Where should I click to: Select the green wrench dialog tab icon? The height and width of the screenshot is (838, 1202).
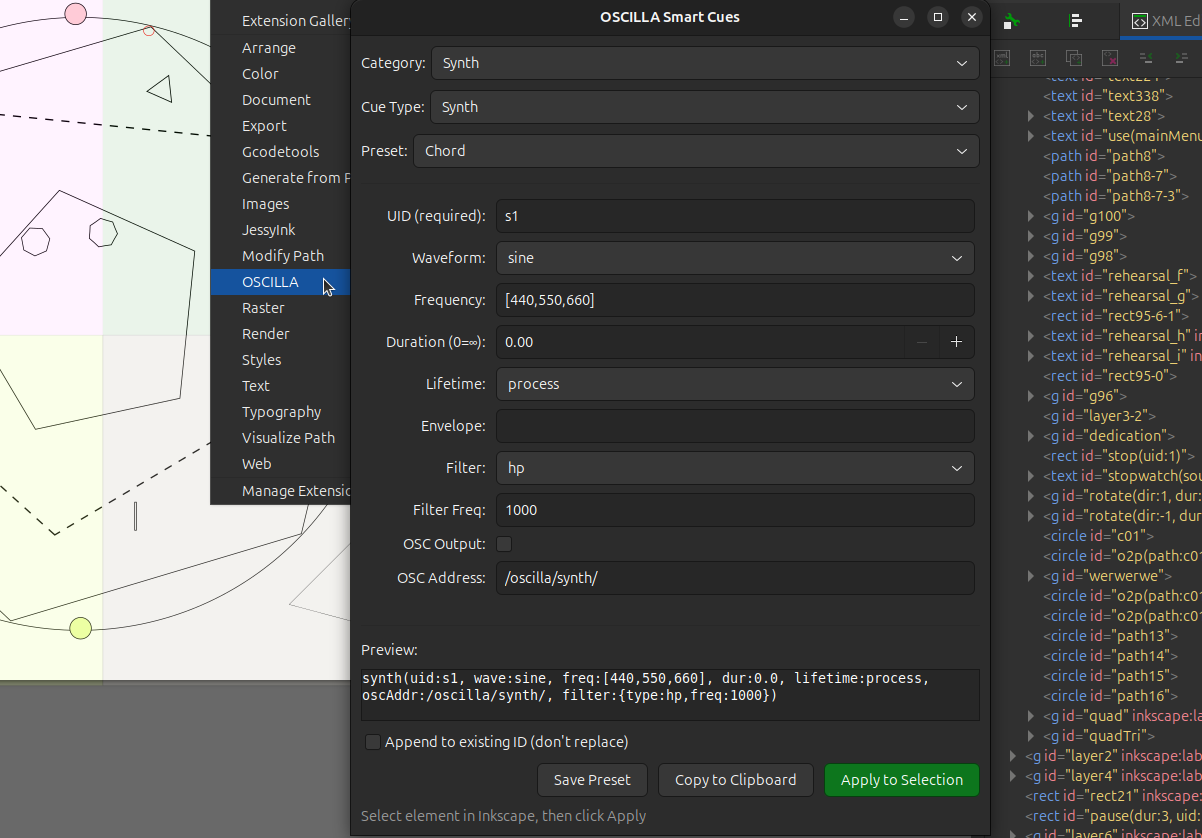1012,19
